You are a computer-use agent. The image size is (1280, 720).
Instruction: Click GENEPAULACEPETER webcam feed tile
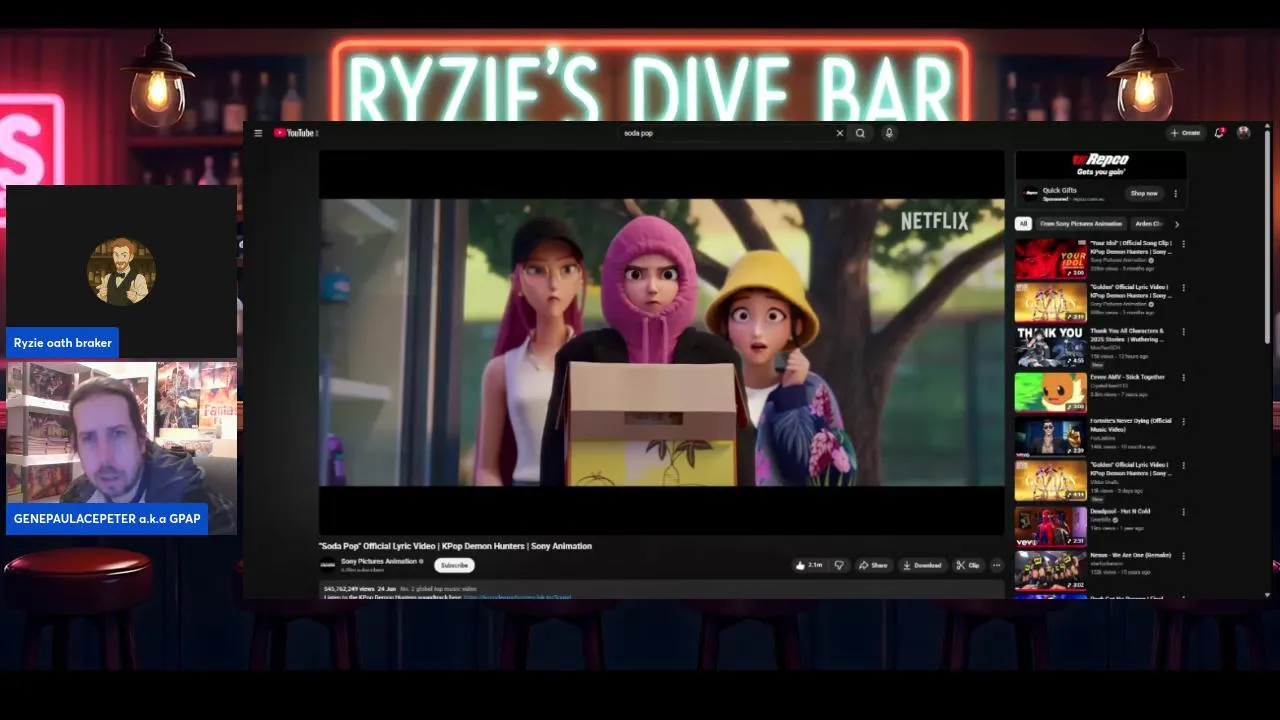point(121,448)
